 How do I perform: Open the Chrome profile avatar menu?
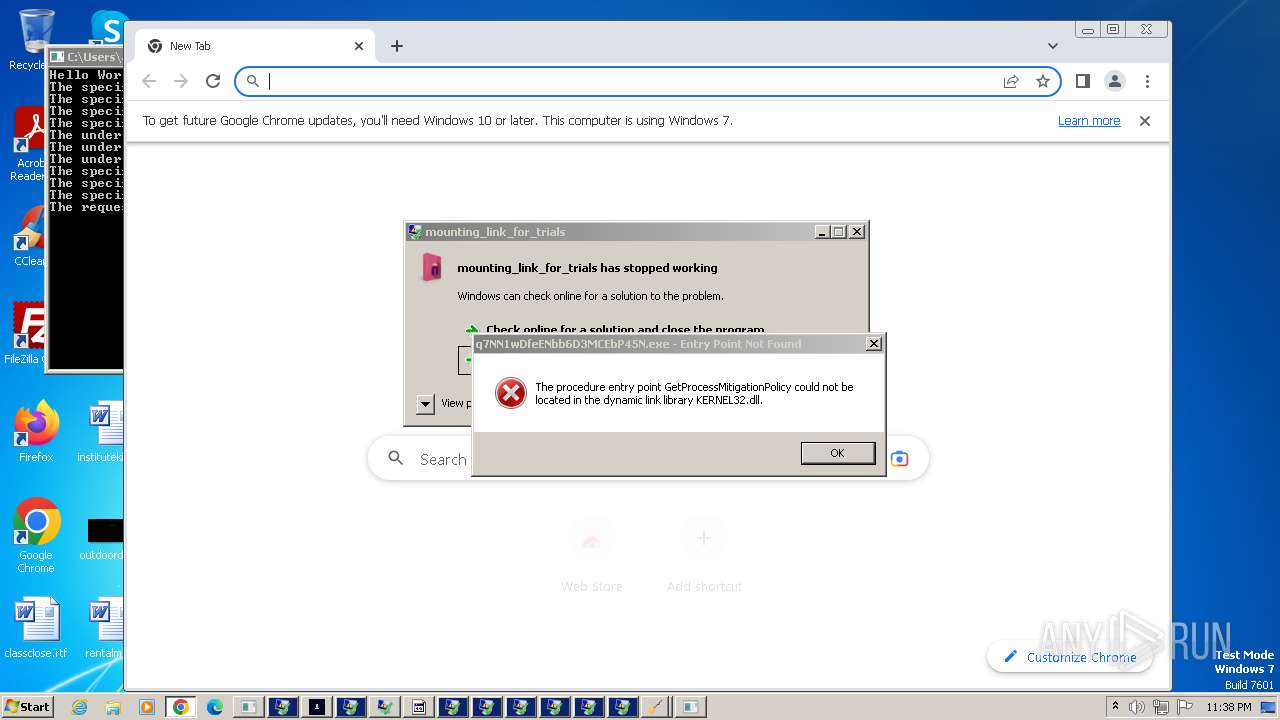pos(1115,81)
